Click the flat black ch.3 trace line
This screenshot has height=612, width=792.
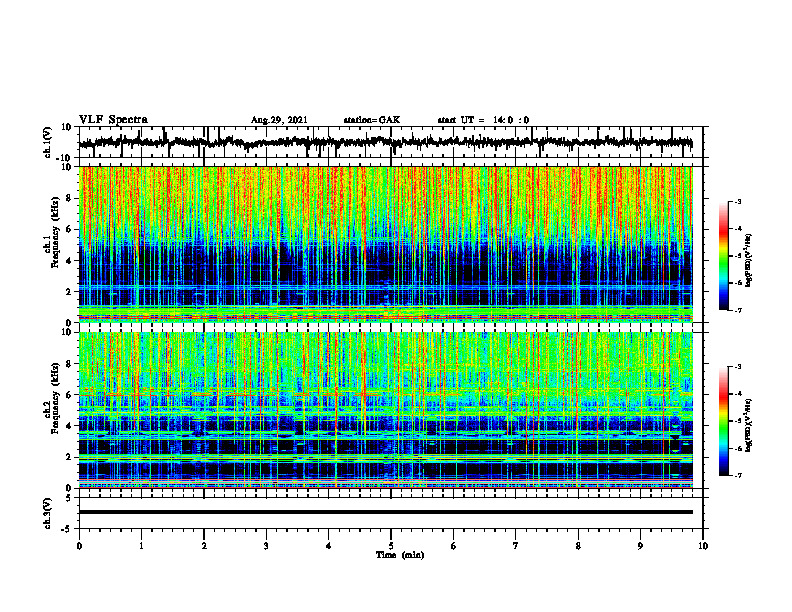385,512
